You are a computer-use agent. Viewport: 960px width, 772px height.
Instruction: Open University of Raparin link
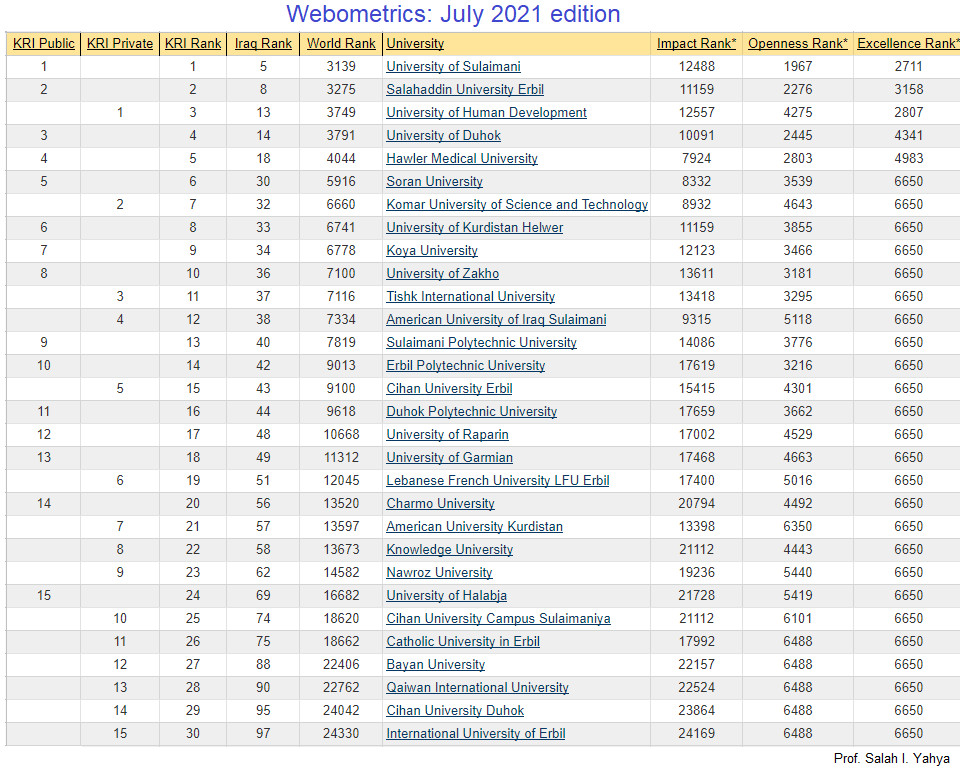coord(448,435)
